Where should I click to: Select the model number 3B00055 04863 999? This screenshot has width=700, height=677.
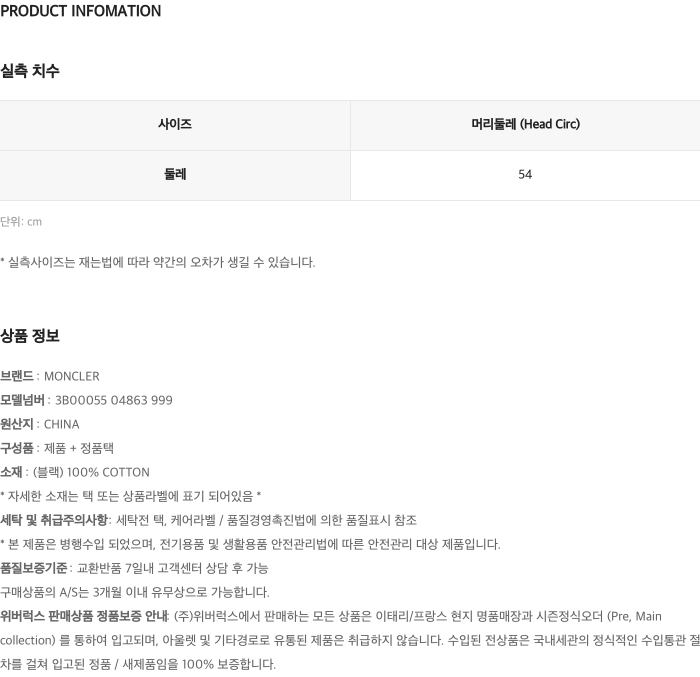coord(113,401)
